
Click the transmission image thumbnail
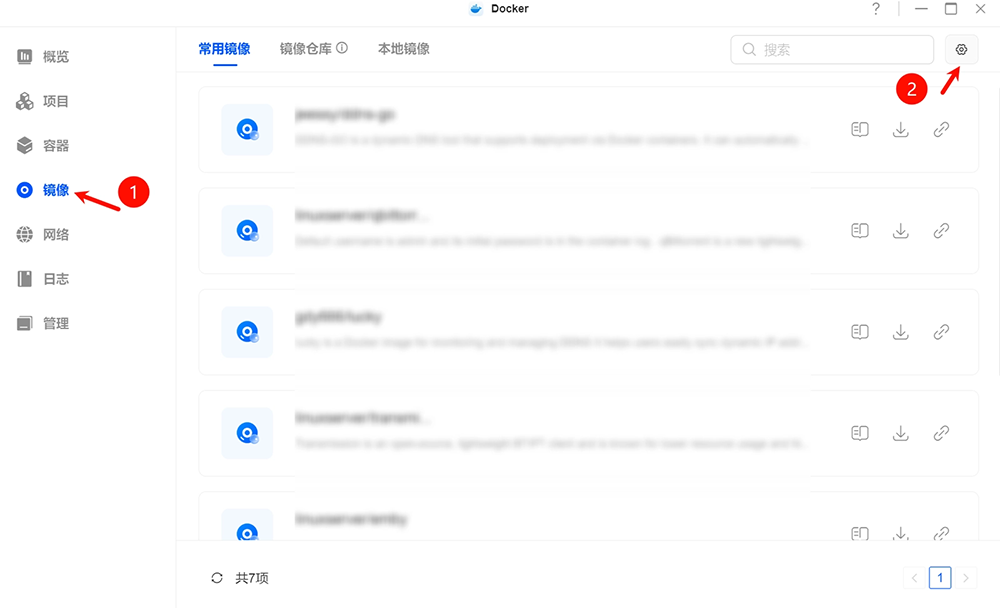click(x=247, y=433)
